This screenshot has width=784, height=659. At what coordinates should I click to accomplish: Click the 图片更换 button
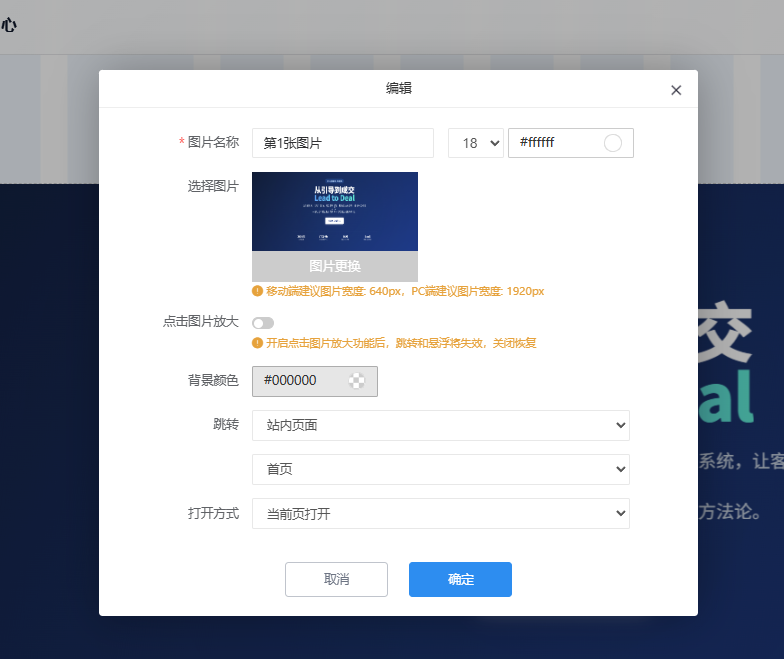tap(334, 266)
